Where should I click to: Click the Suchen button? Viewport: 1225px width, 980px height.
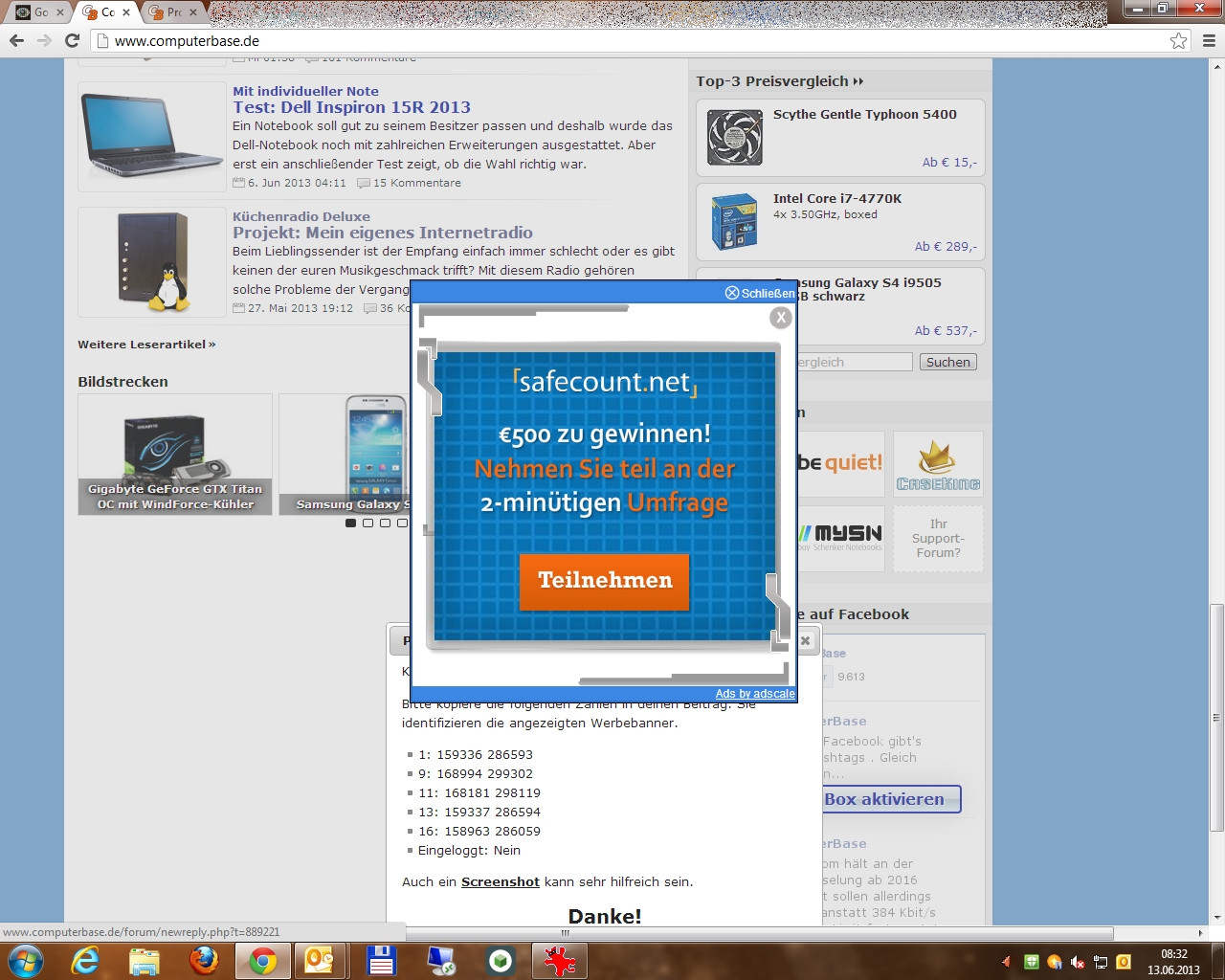pyautogui.click(x=948, y=362)
